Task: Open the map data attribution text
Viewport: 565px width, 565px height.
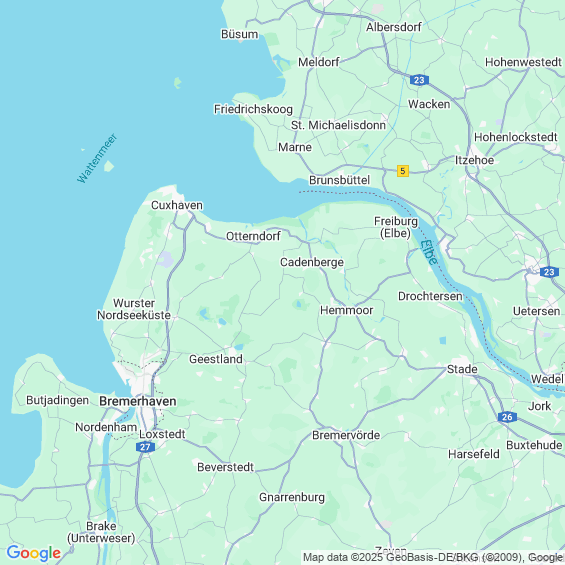Action: tap(433, 557)
